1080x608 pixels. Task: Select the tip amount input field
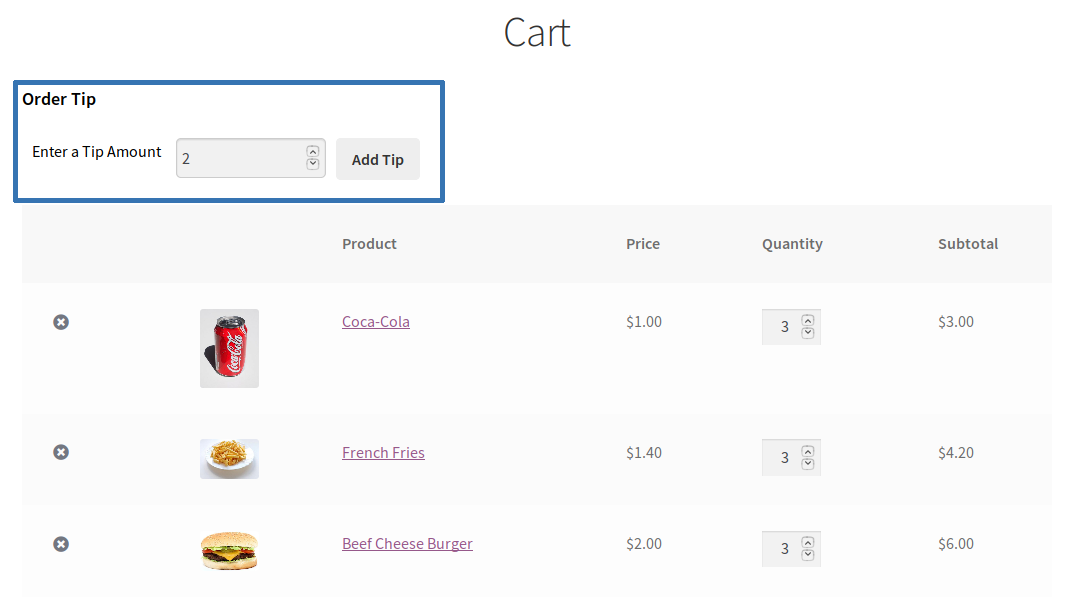pyautogui.click(x=240, y=158)
